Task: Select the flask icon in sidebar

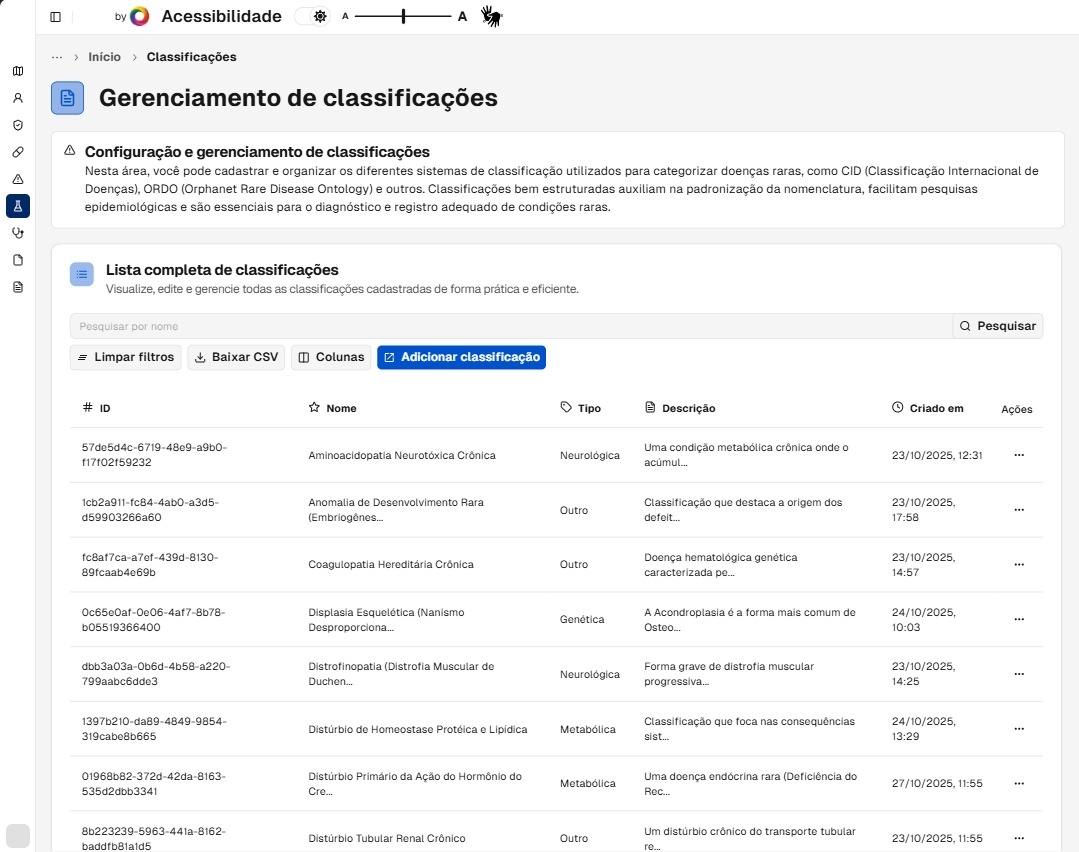Action: pyautogui.click(x=17, y=206)
